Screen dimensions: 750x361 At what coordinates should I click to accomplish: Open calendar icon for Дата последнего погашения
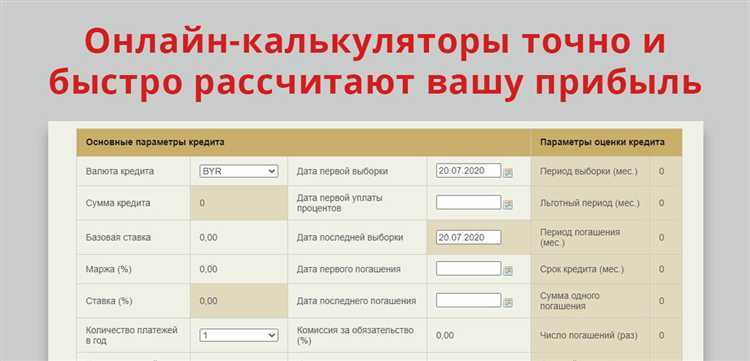pyautogui.click(x=508, y=302)
